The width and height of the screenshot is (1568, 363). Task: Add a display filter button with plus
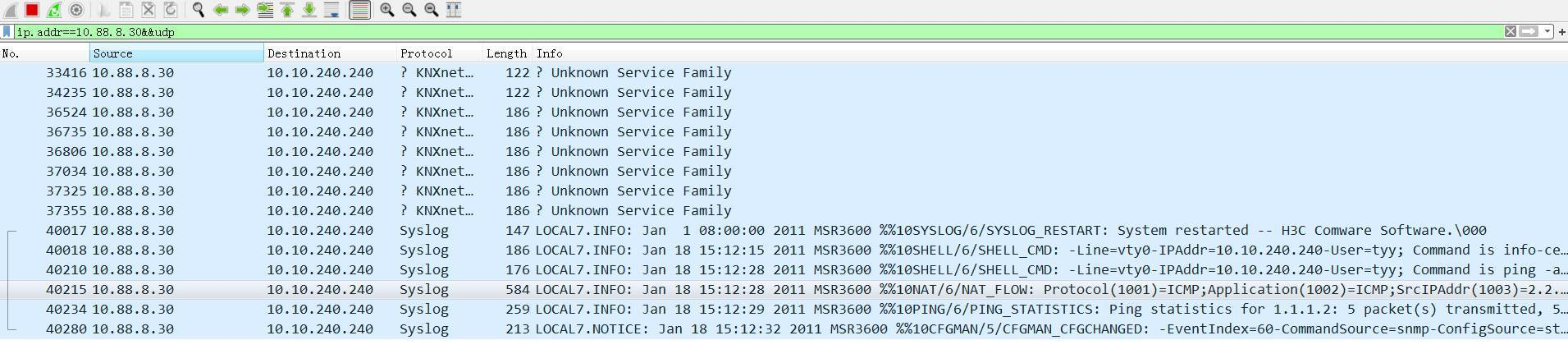[x=1561, y=31]
